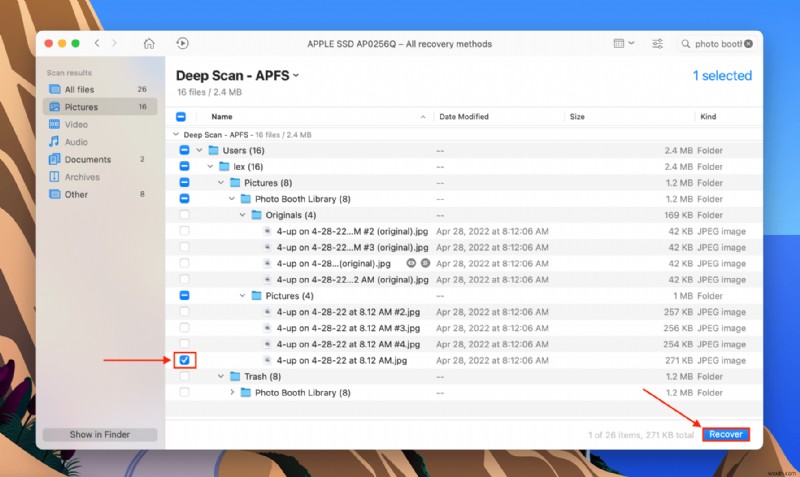The image size is (800, 477).
Task: Click the resume scan play icon
Action: (182, 43)
